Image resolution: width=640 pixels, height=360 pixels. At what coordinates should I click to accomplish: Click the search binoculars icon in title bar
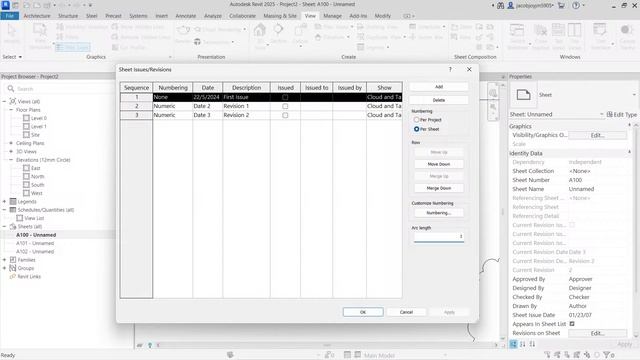500,5
